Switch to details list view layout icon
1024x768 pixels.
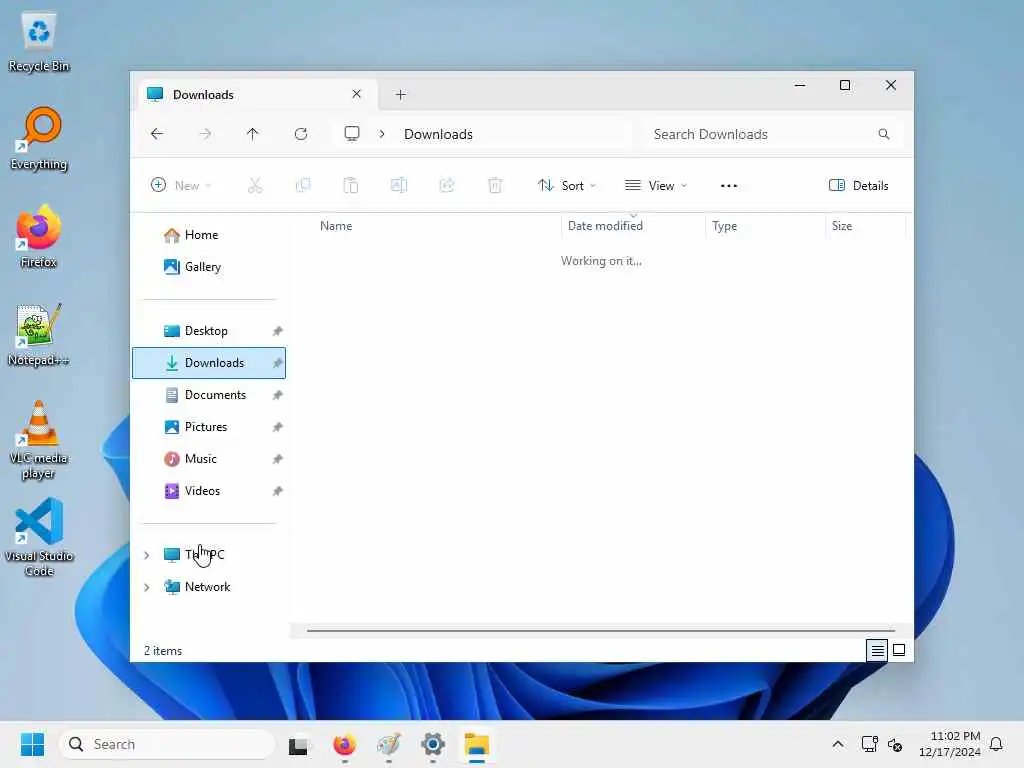pyautogui.click(x=877, y=650)
